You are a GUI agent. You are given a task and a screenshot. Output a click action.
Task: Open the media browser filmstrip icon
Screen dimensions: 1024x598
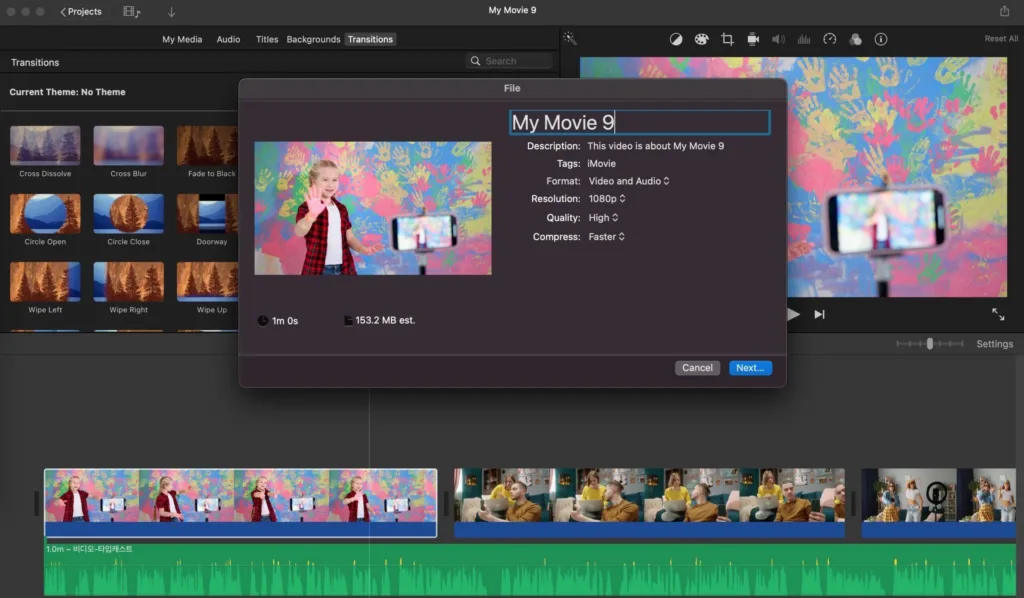click(x=131, y=12)
